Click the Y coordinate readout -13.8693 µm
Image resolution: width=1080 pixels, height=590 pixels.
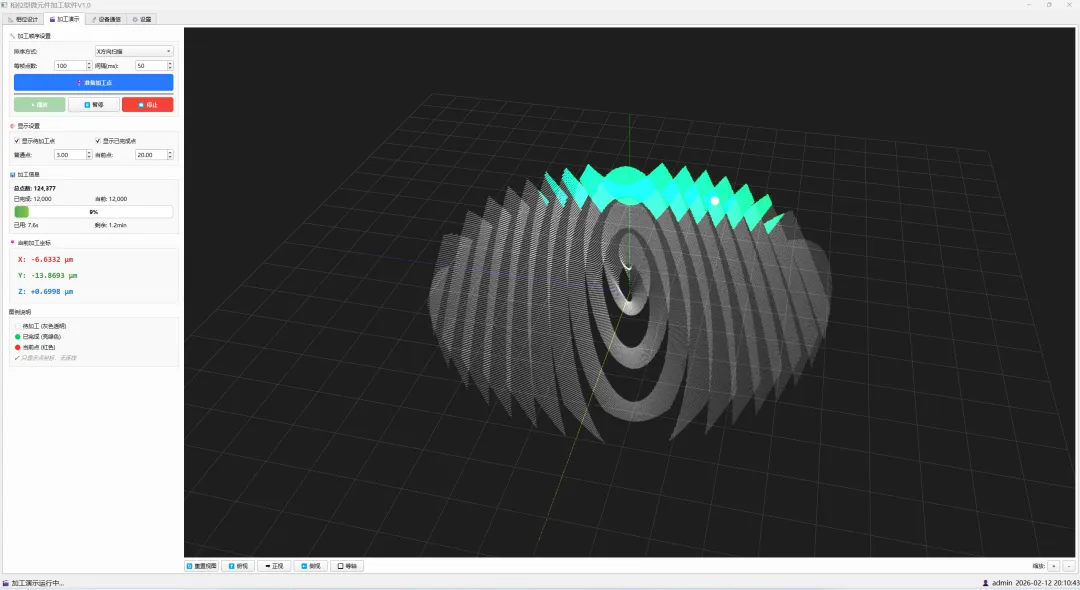(x=48, y=275)
